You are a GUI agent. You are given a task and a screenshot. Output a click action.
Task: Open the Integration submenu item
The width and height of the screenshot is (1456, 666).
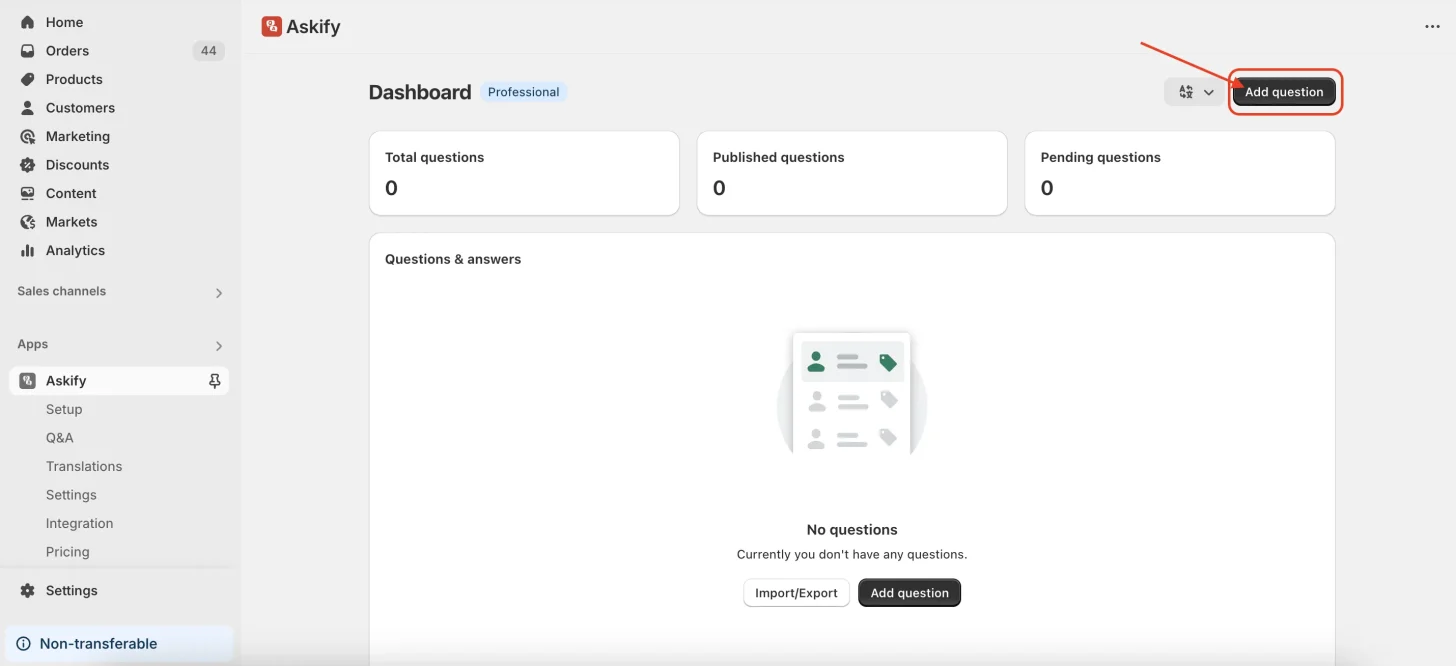[79, 524]
